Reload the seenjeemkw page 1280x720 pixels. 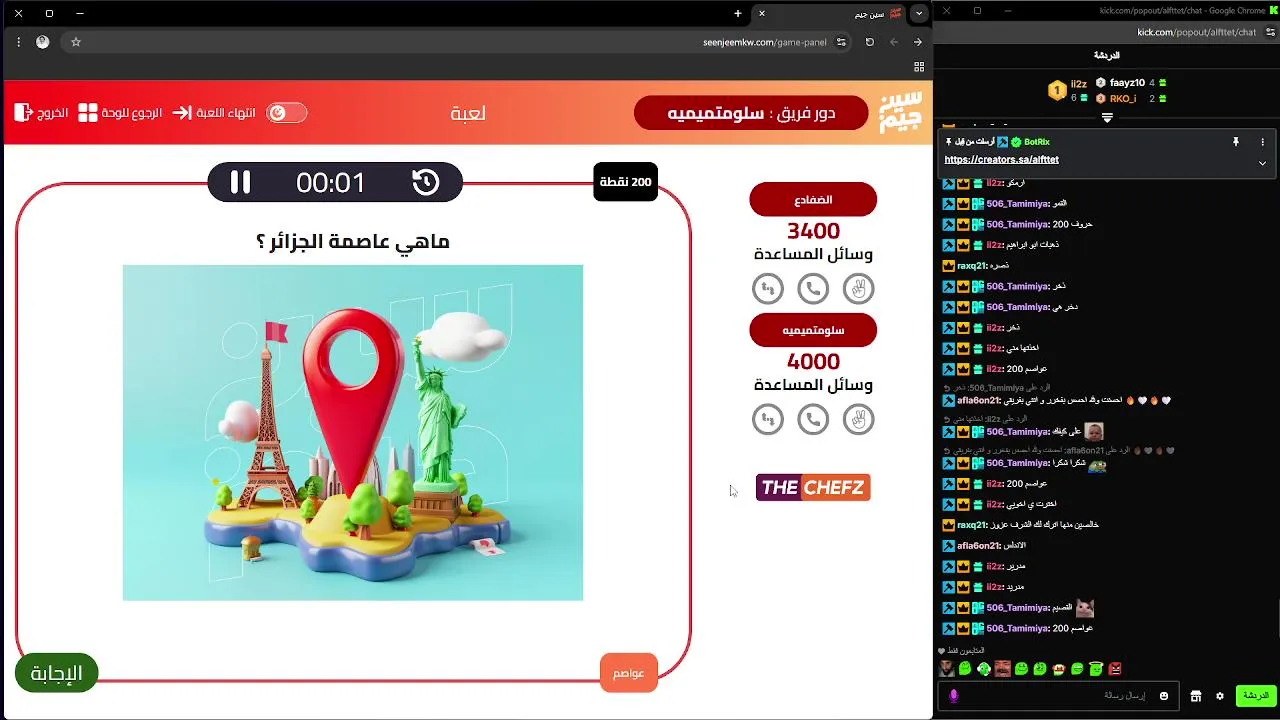pyautogui.click(x=870, y=42)
